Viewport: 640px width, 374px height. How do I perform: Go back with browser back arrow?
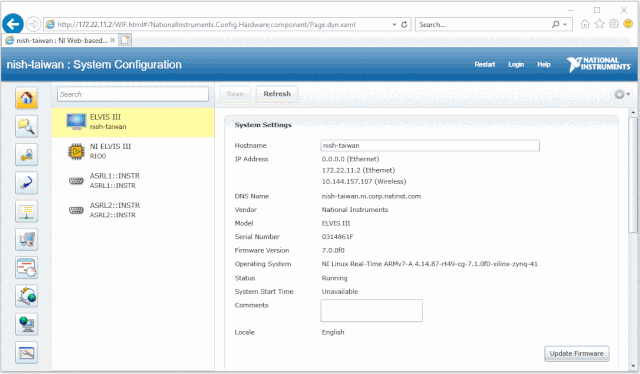pyautogui.click(x=13, y=24)
